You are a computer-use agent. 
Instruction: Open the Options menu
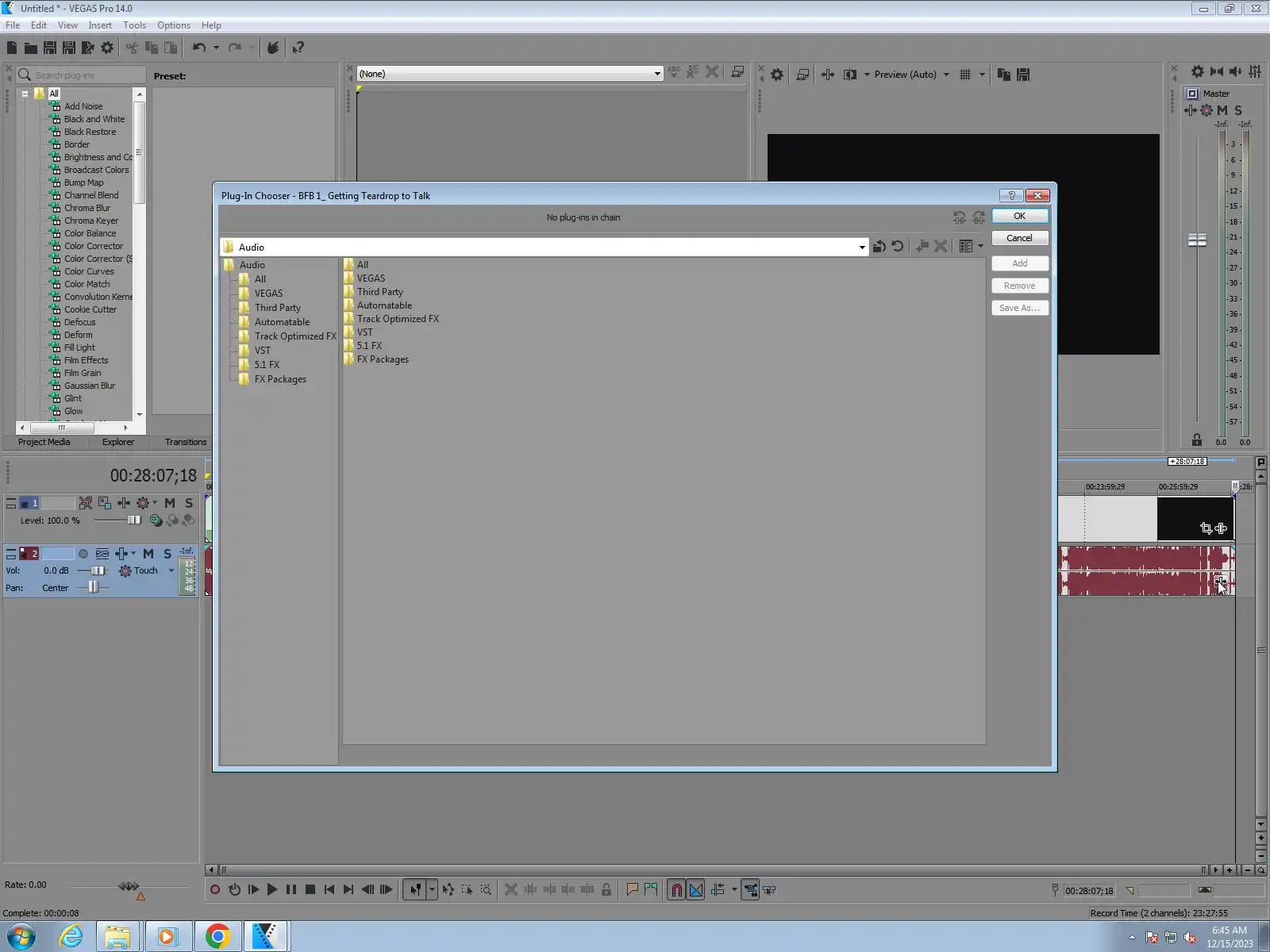[174, 25]
